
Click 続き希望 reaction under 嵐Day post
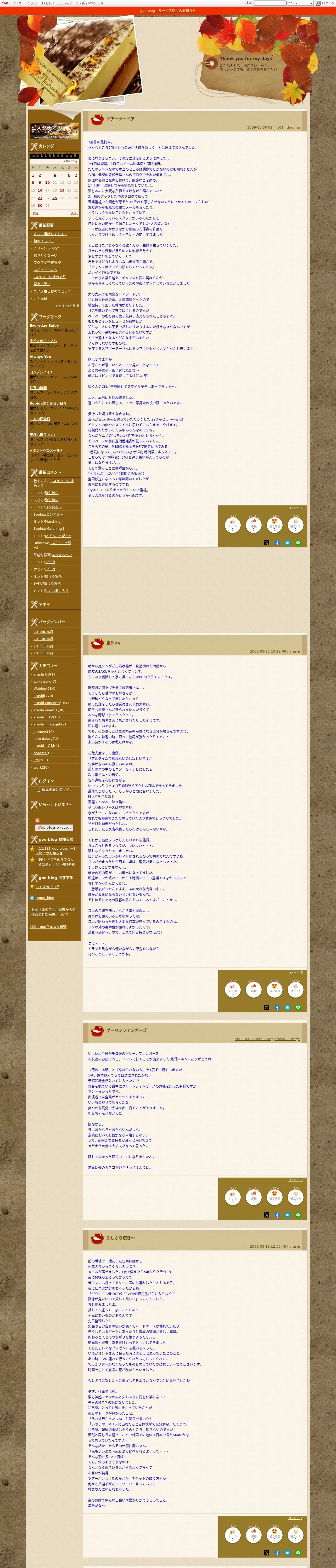pyautogui.click(x=275, y=989)
